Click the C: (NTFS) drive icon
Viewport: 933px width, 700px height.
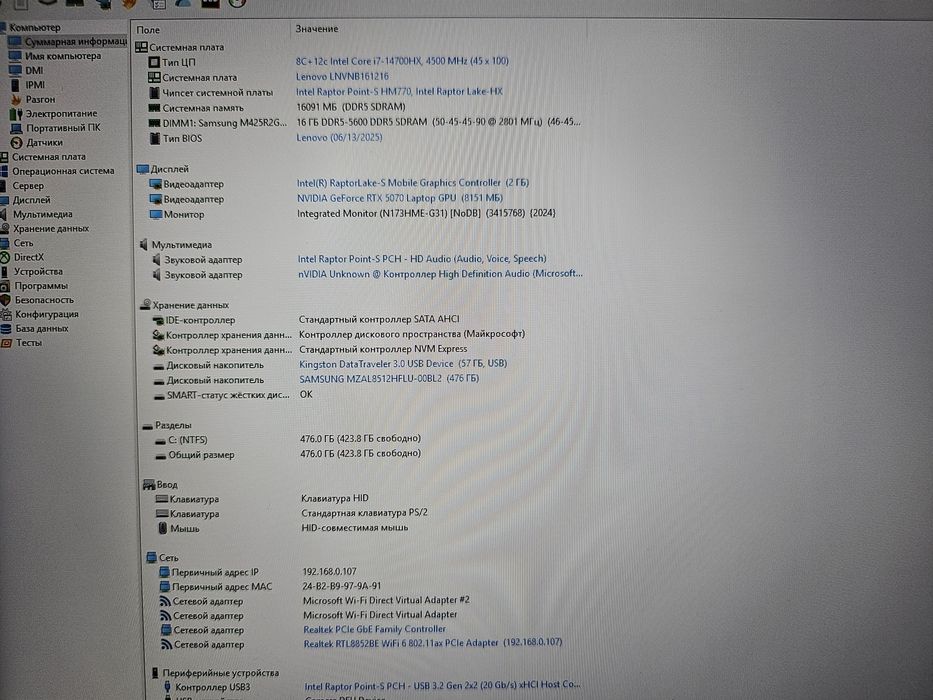click(160, 441)
